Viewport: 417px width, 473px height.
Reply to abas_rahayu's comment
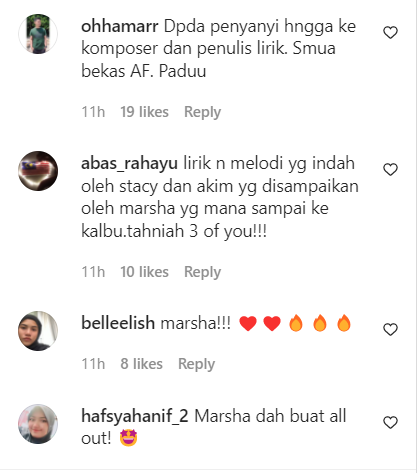point(202,272)
